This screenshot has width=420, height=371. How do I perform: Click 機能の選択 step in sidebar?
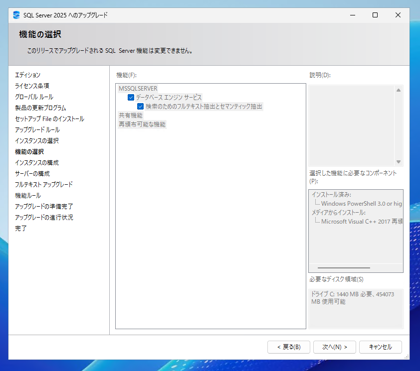(29, 152)
